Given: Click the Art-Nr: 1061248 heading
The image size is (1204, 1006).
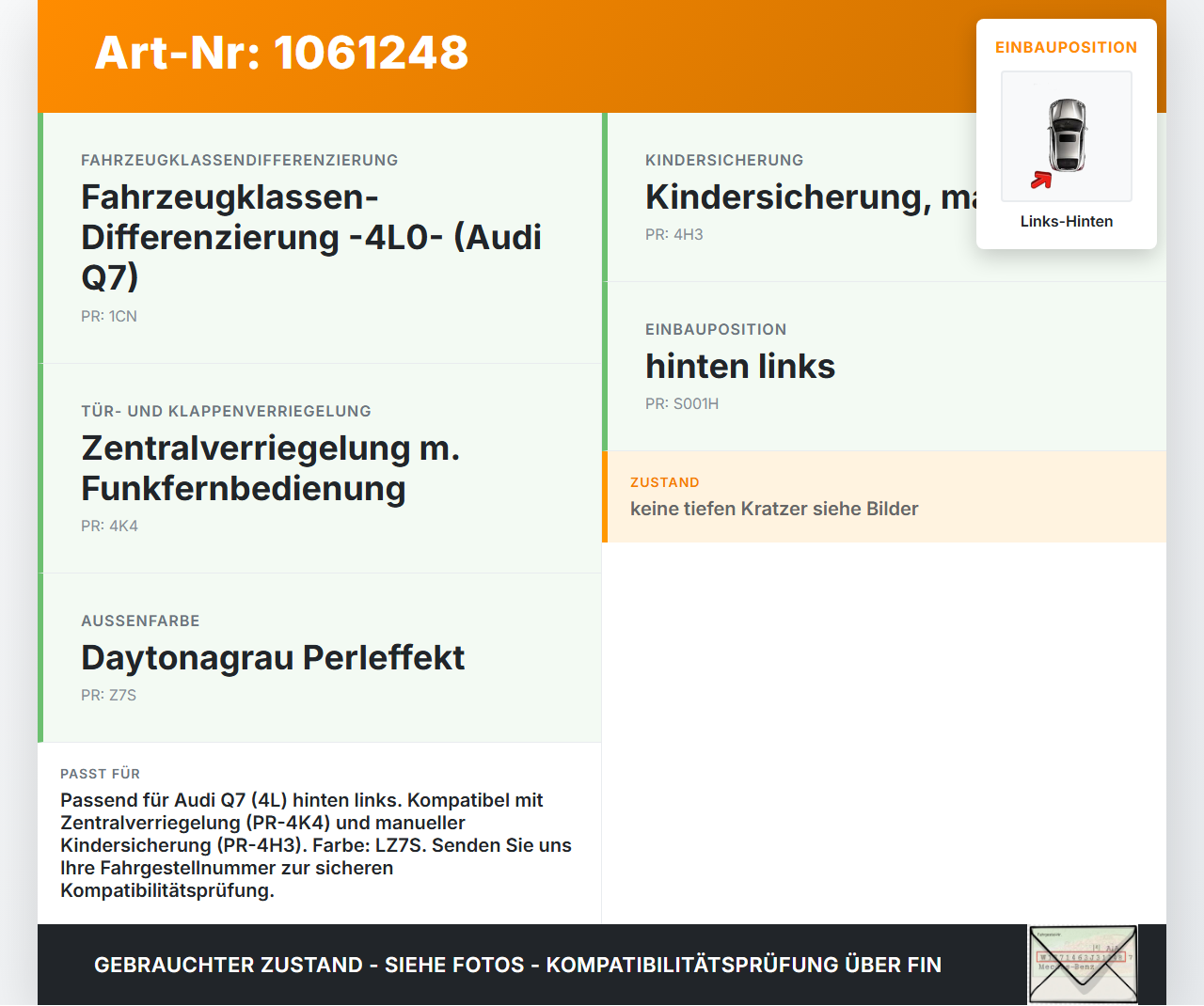Looking at the screenshot, I should 281,53.
